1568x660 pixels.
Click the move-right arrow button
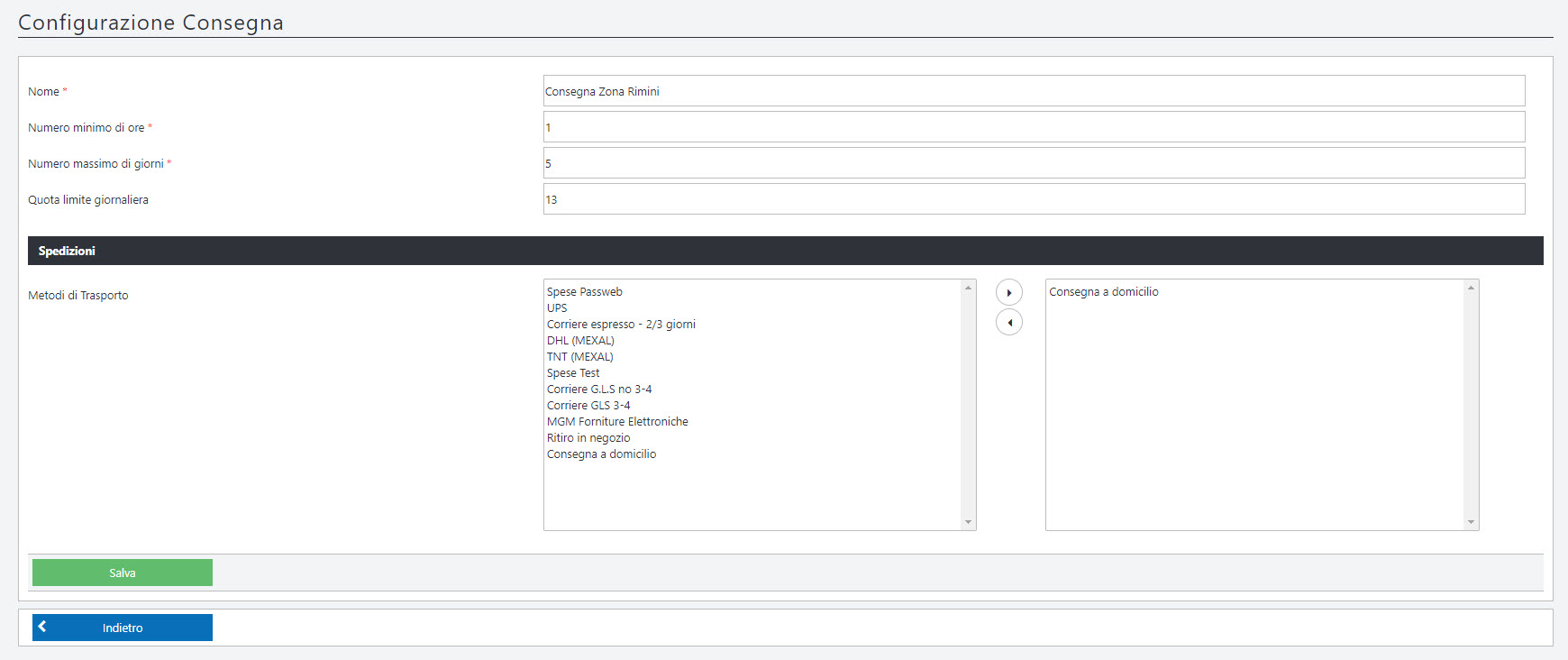pyautogui.click(x=1008, y=293)
